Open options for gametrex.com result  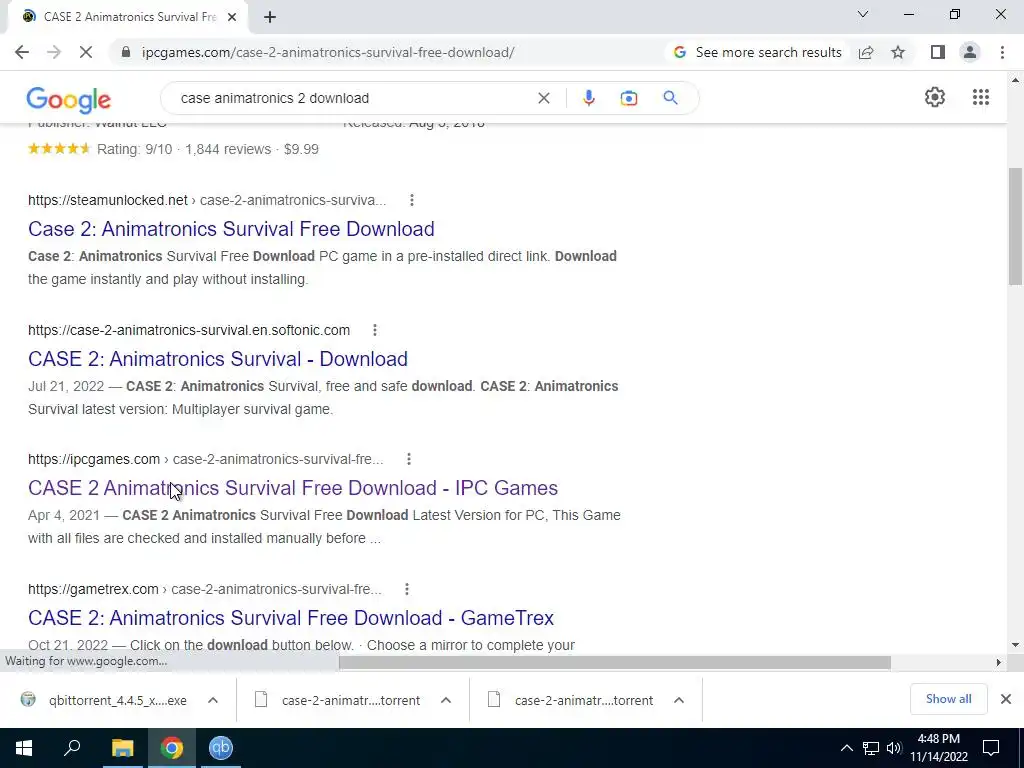406,590
